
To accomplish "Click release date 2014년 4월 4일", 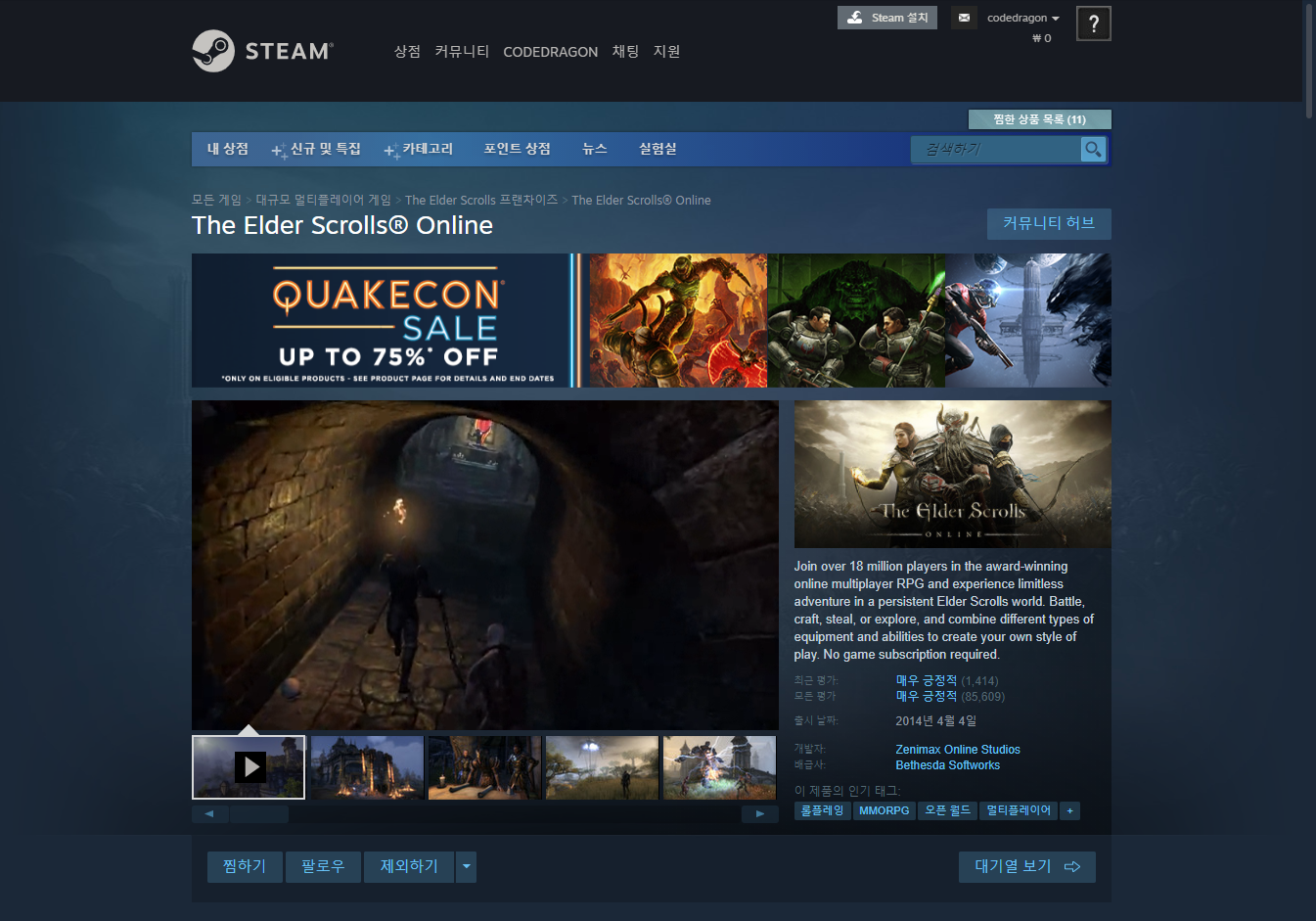I will coord(936,721).
